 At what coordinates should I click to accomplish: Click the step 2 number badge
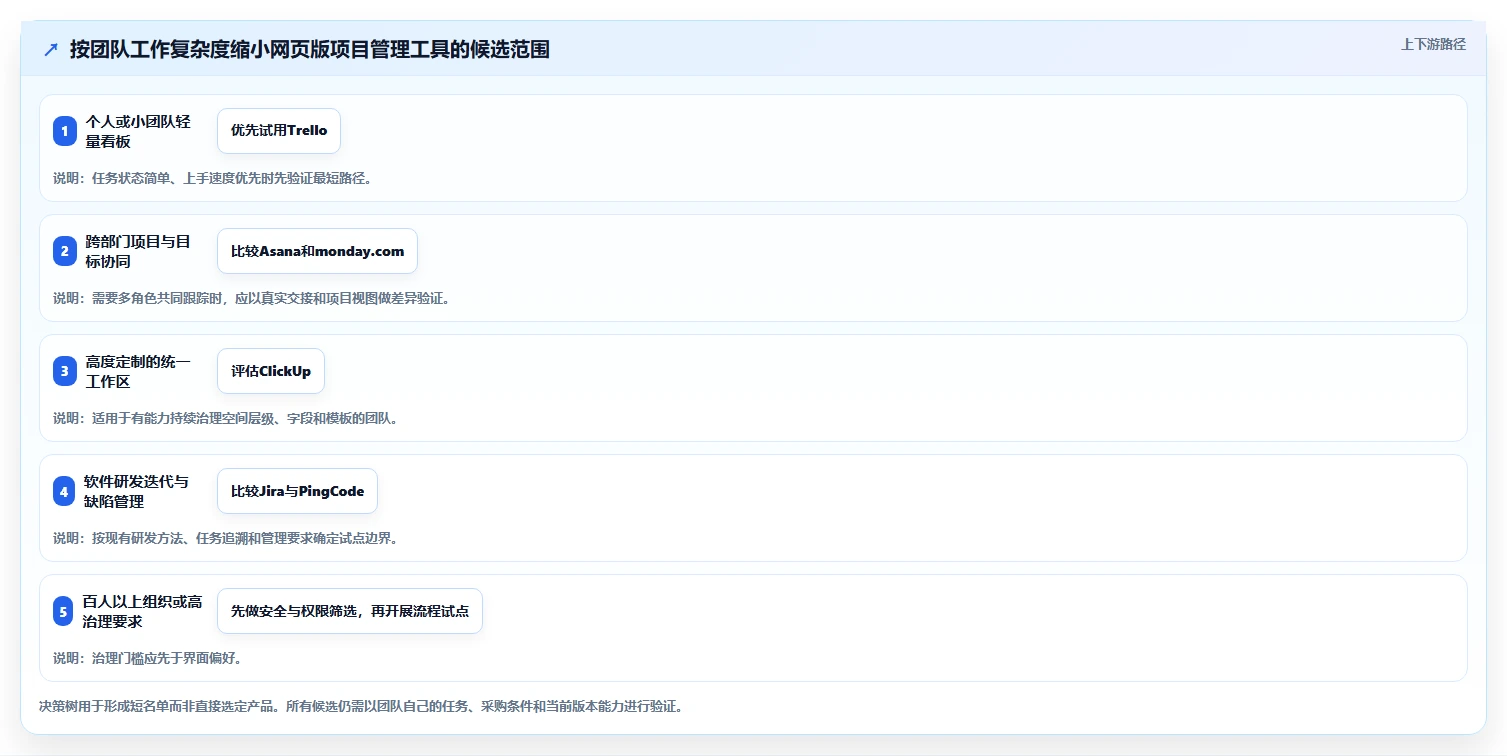point(65,251)
